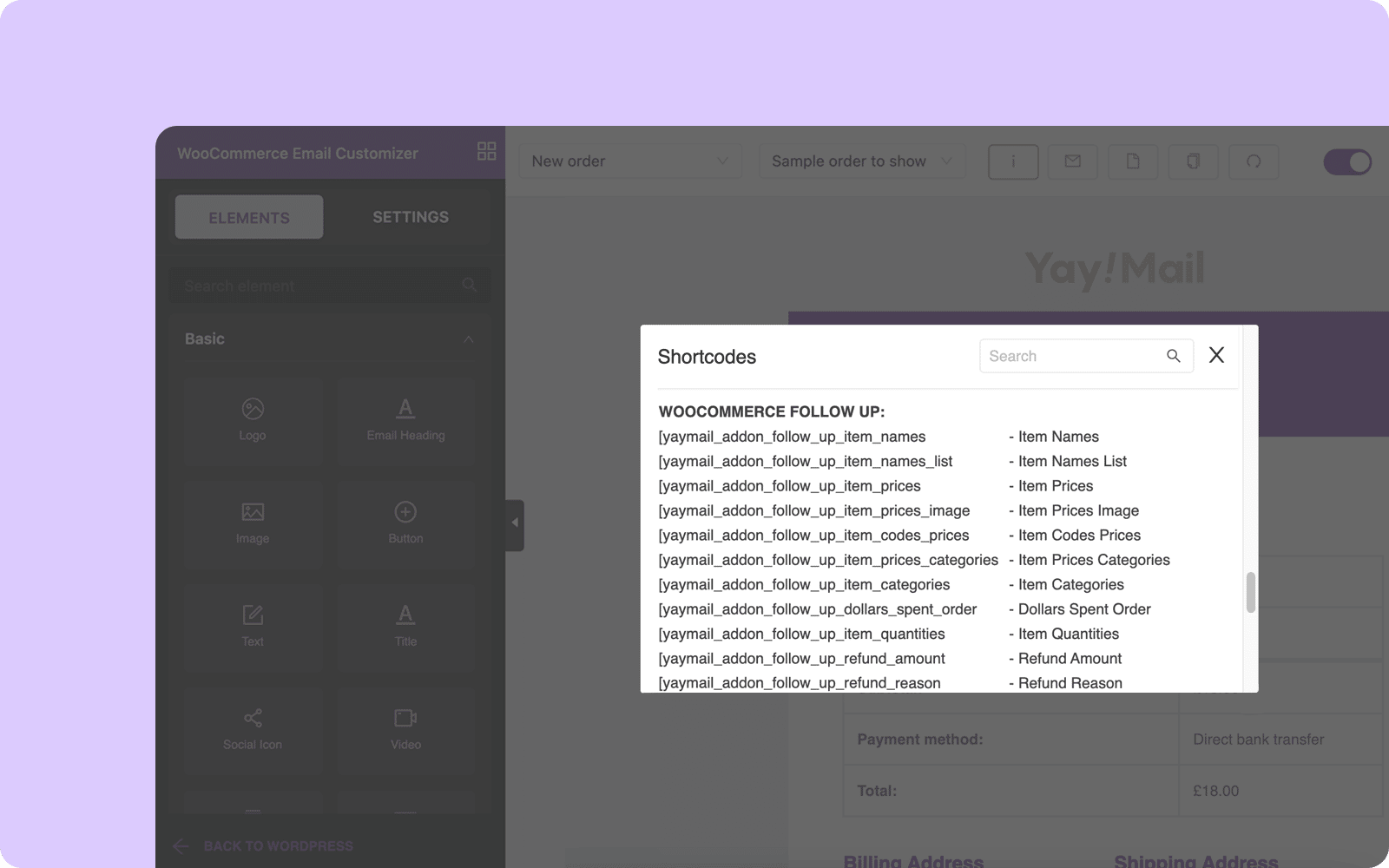Image resolution: width=1389 pixels, height=868 pixels.
Task: Click the blank template page icon
Action: tap(1133, 161)
